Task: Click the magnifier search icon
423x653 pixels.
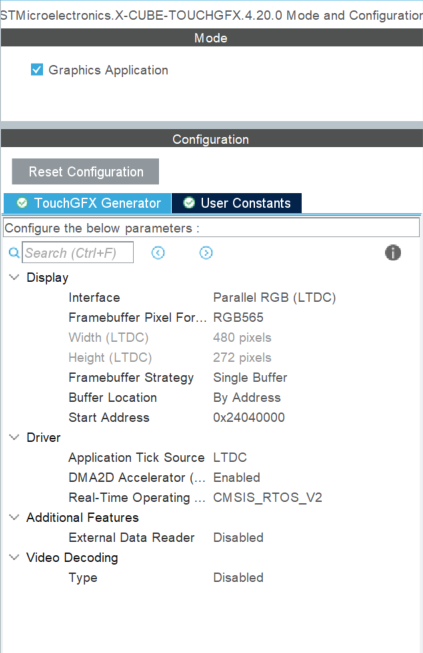Action: [14, 252]
